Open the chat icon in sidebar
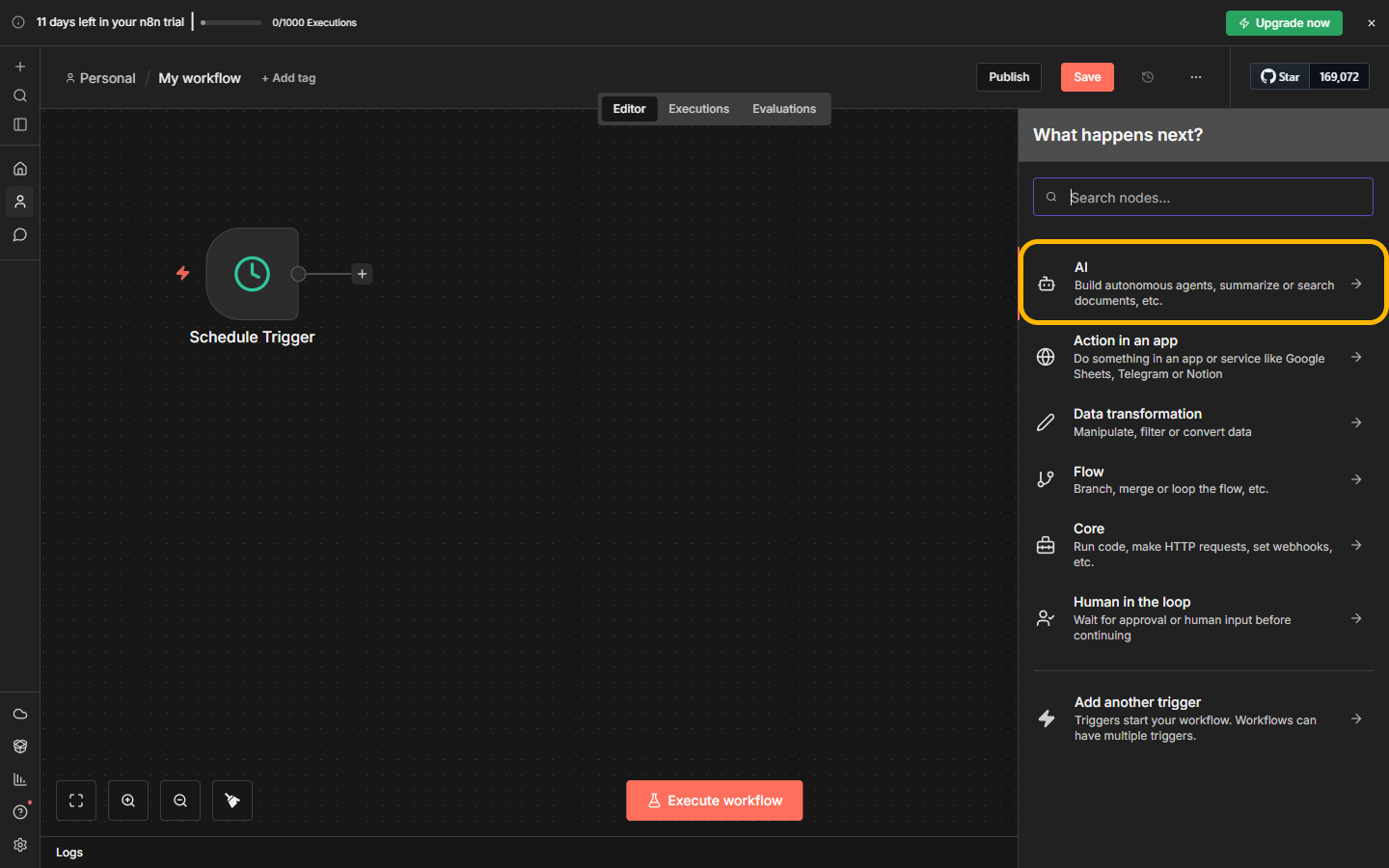Image resolution: width=1389 pixels, height=868 pixels. tap(20, 234)
